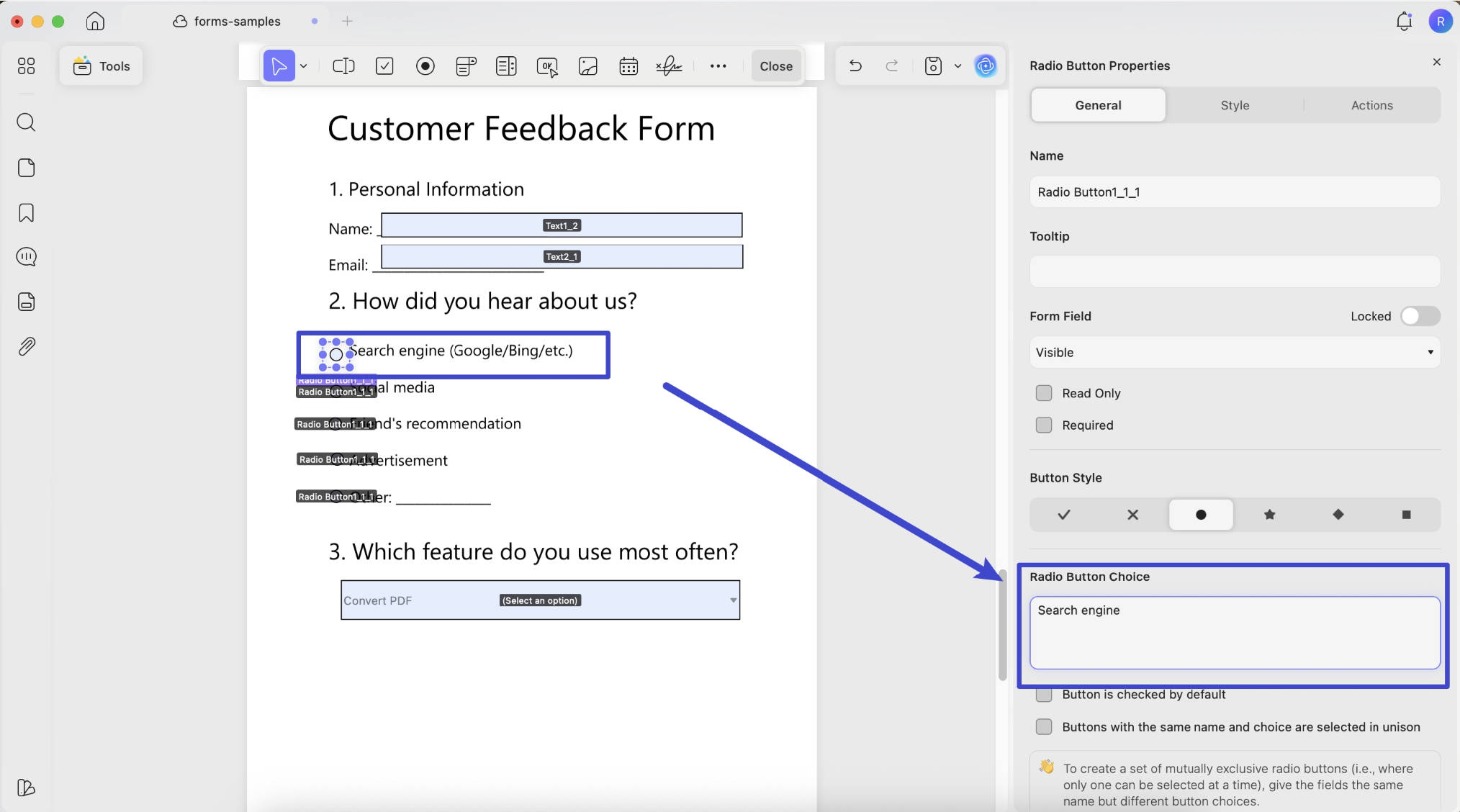Click the bottom-left sidebar layers icon

tap(26, 788)
